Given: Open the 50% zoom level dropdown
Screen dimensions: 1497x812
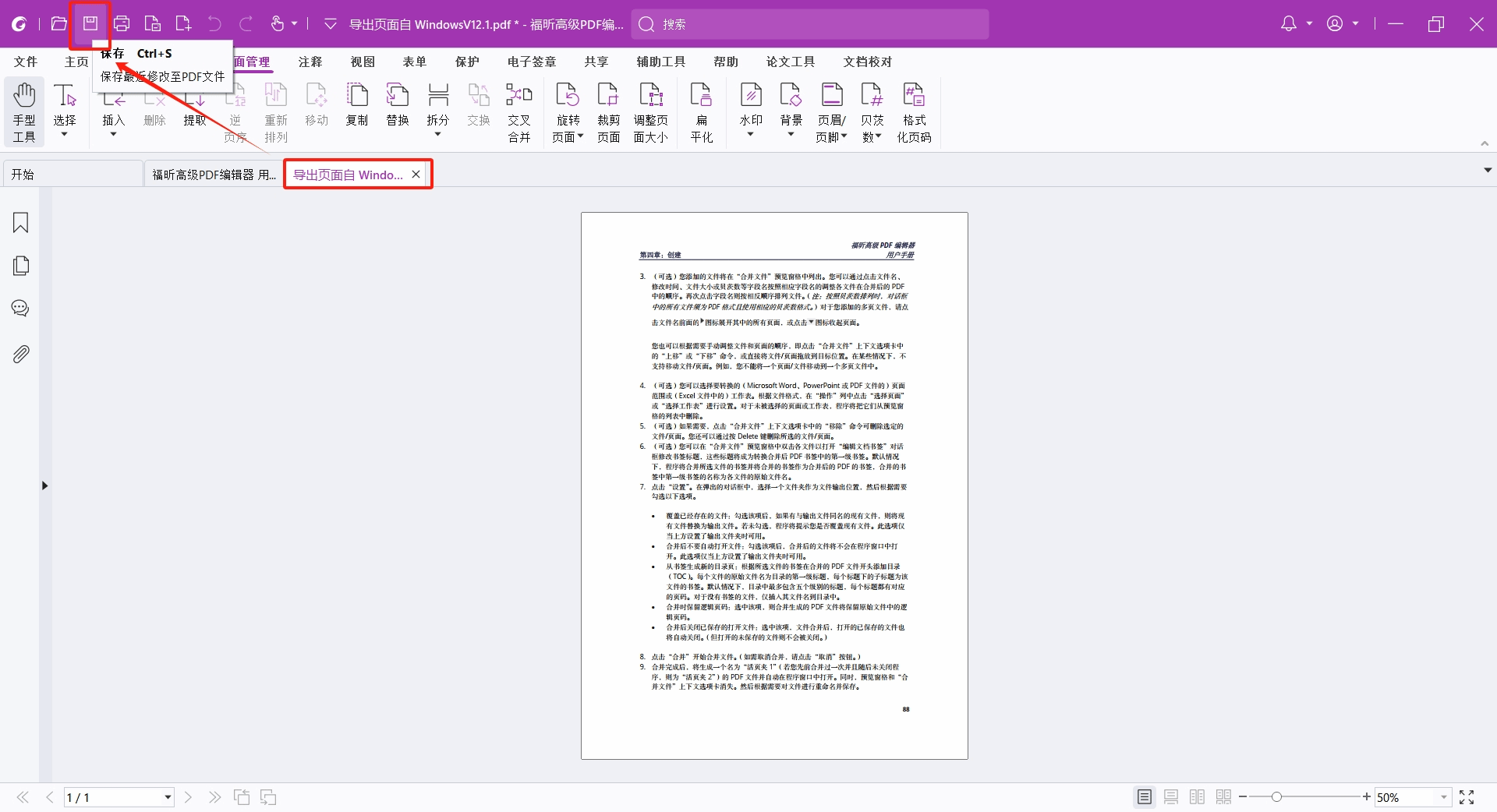Looking at the screenshot, I should (x=1443, y=797).
